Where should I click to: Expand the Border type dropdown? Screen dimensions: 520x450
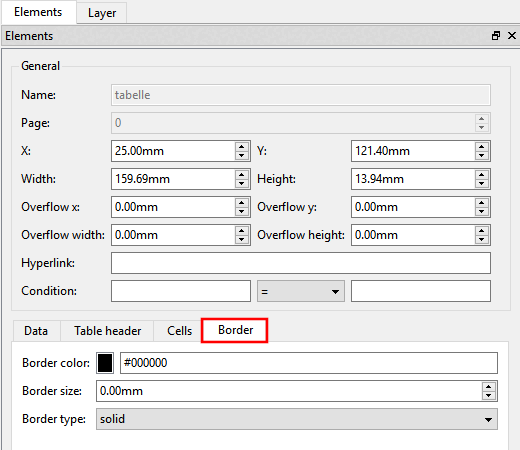coord(297,419)
